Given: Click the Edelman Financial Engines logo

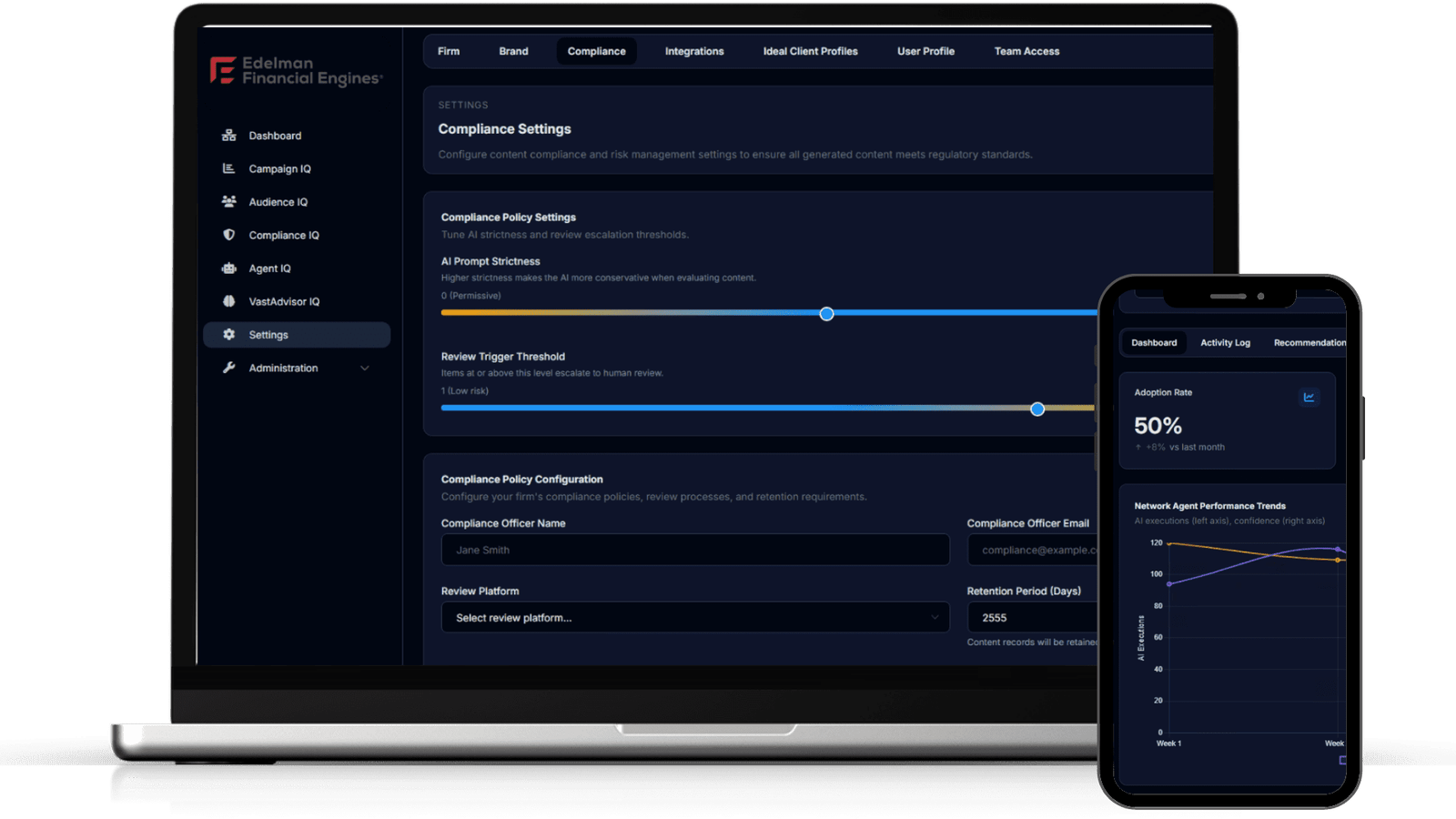Looking at the screenshot, I should [296, 71].
